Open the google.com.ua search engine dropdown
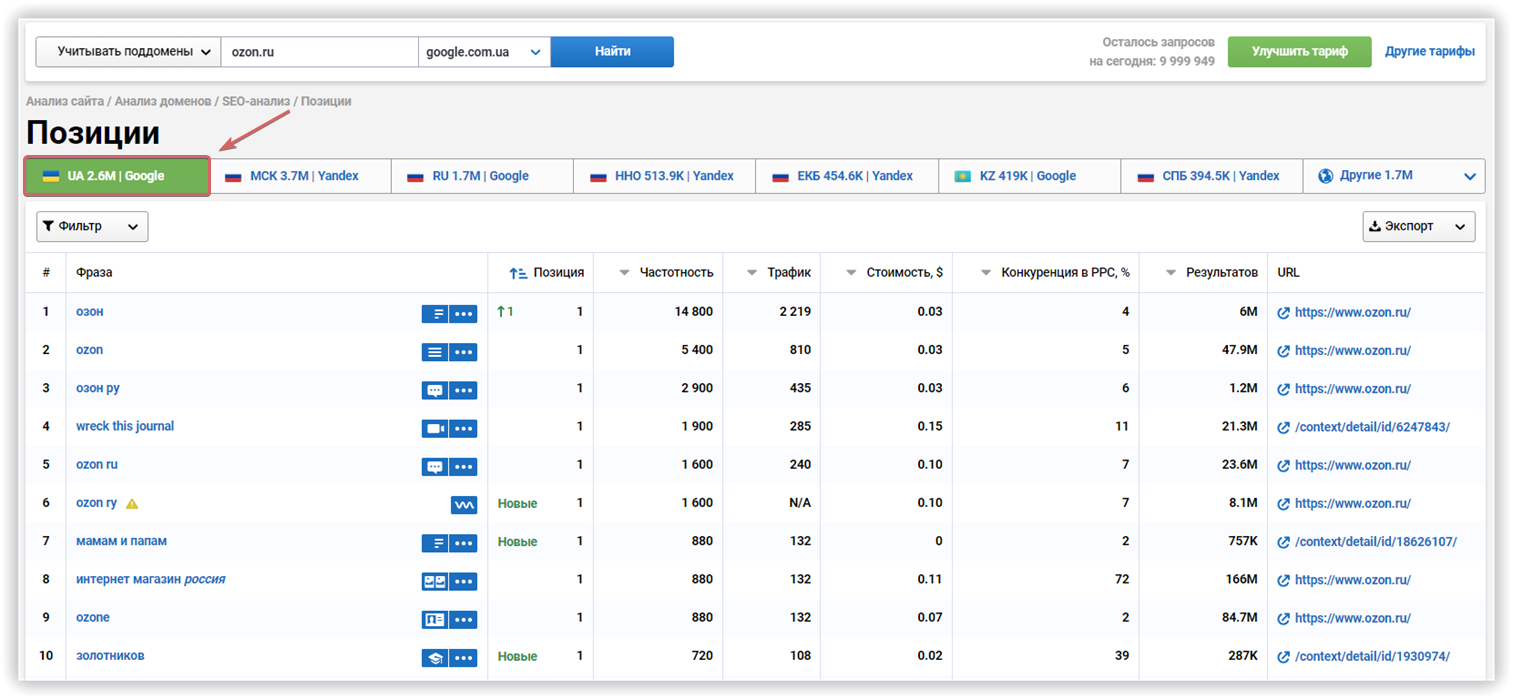Image resolution: width=1513 pixels, height=699 pixels. click(x=484, y=52)
